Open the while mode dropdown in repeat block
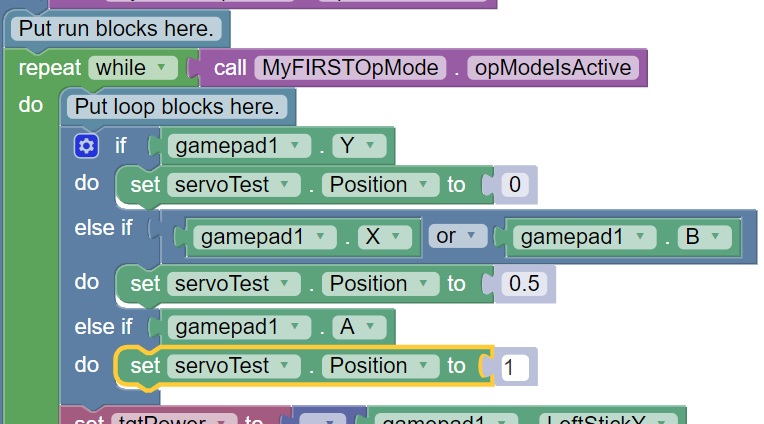Image resolution: width=764 pixels, height=424 pixels. 132,68
